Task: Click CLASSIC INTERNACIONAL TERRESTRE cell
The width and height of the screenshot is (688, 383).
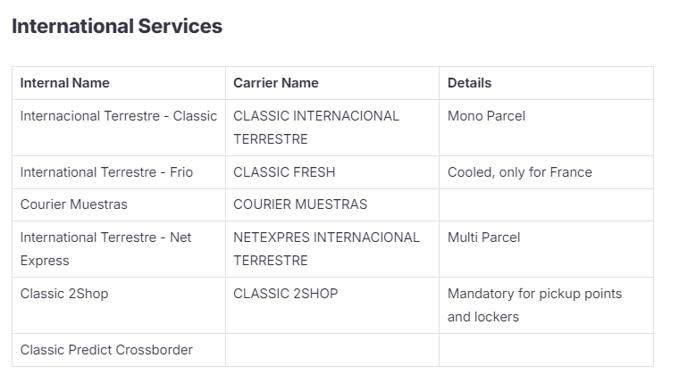Action: pos(332,128)
